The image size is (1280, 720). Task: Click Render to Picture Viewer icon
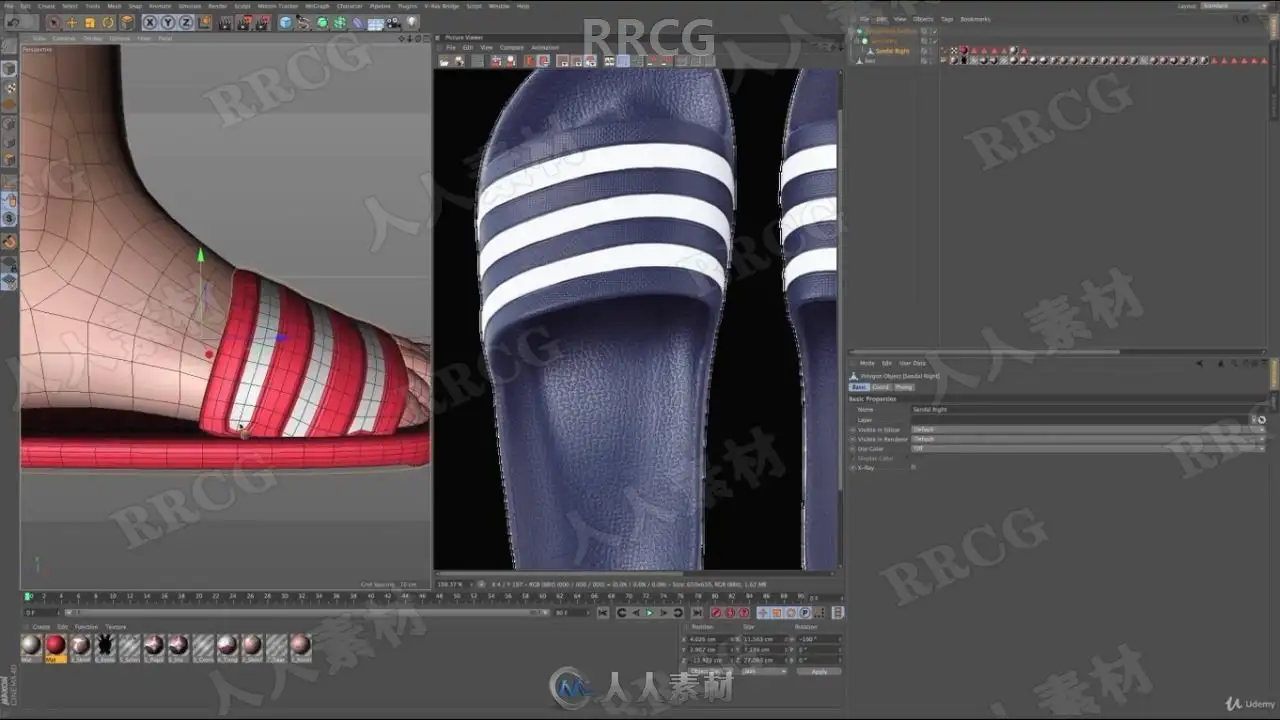coord(244,22)
